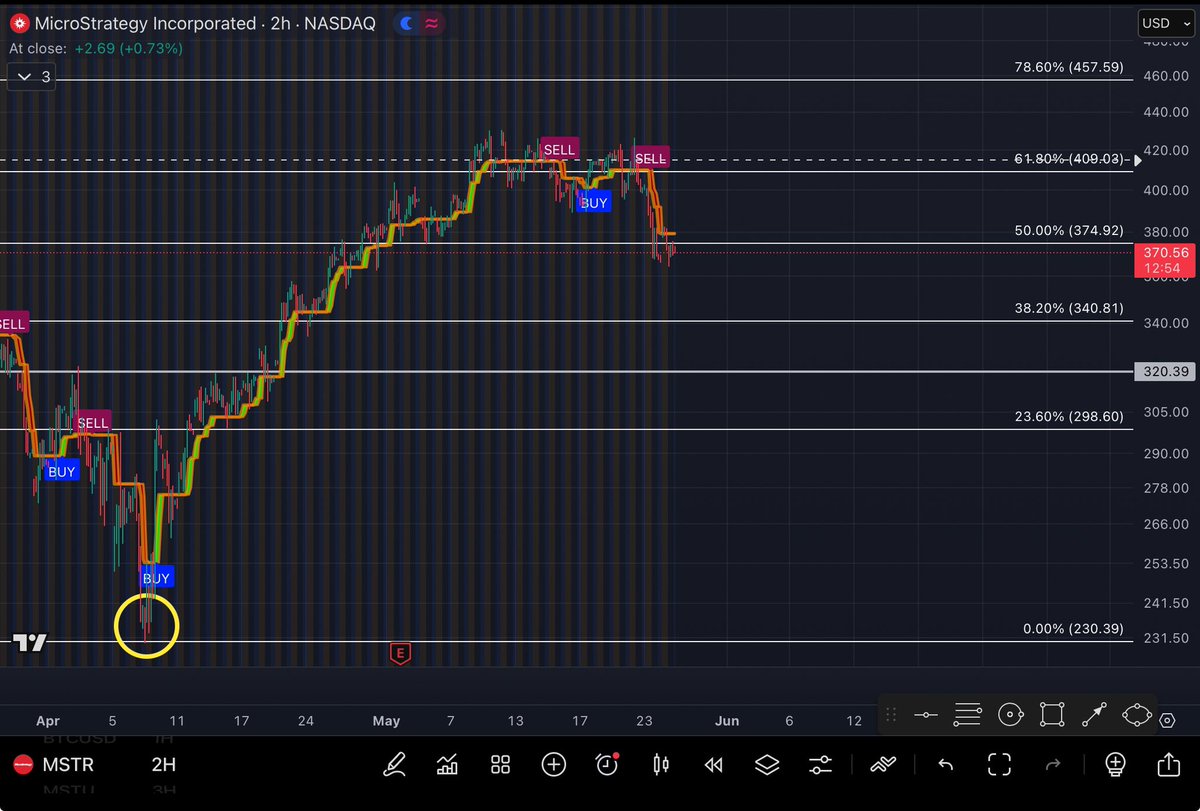Select the 23.60% (298.60) Fib label
This screenshot has width=1200, height=811.
(1068, 417)
